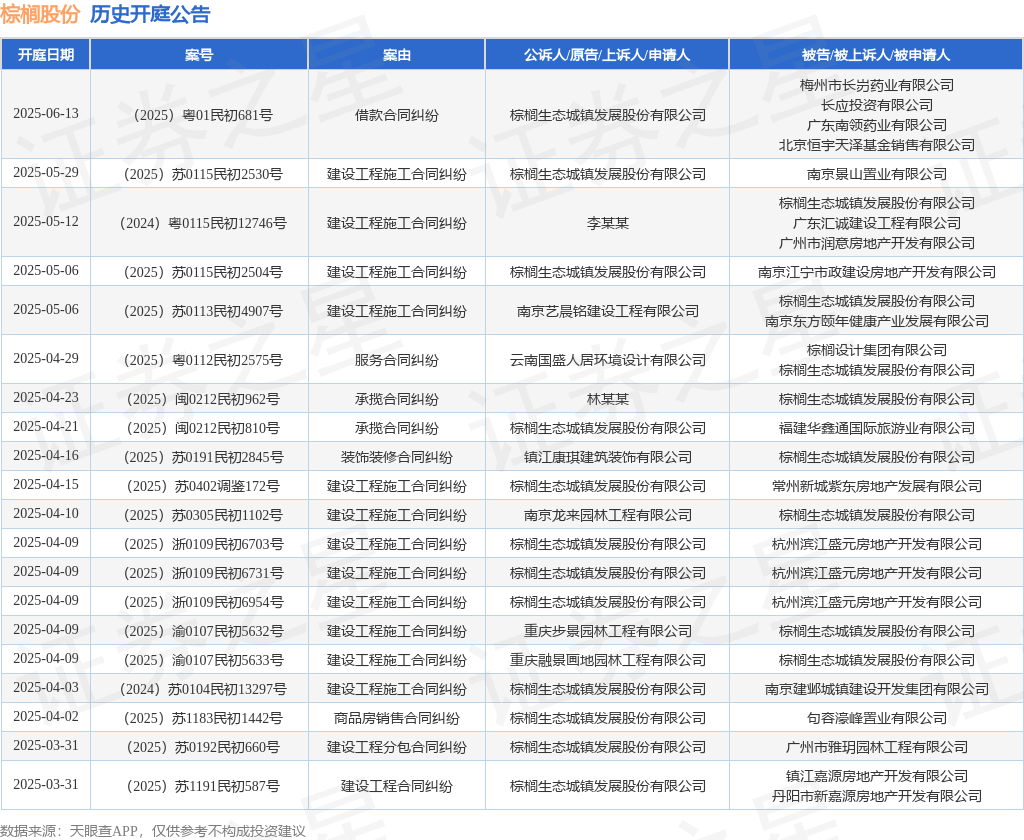1024x840 pixels.
Task: Click defendant 句容濠峰置业有限公司
Action: (876, 719)
